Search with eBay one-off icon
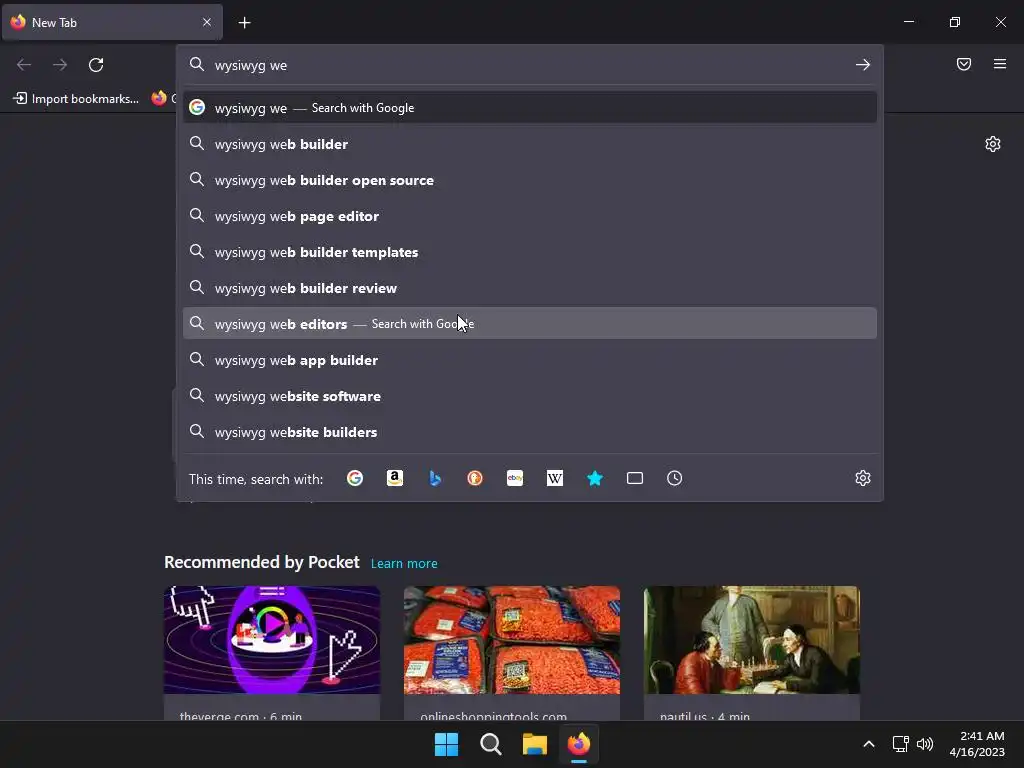The width and height of the screenshot is (1024, 768). tap(515, 478)
